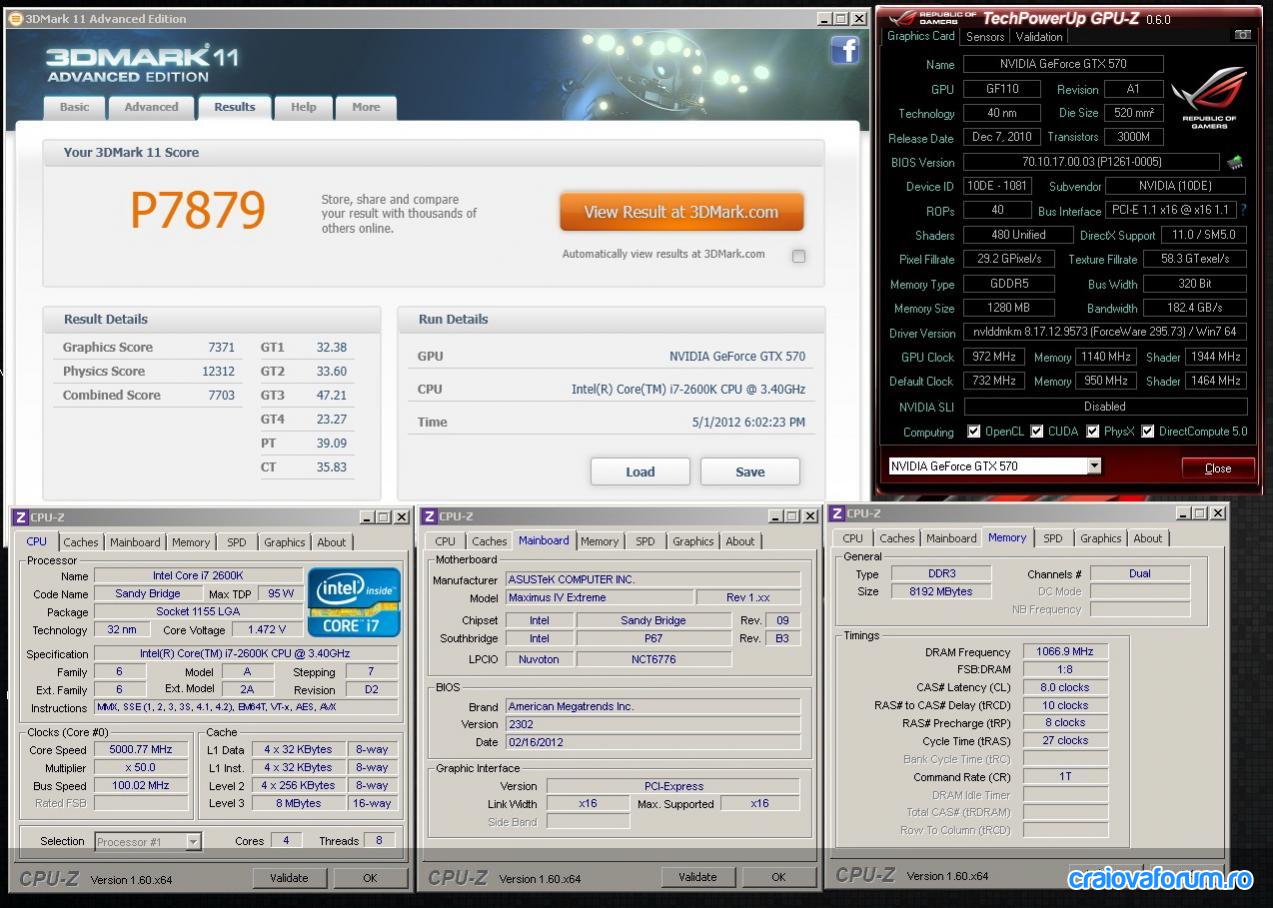1273x908 pixels.
Task: Open the Sensors tab in GPU-Z
Action: (985, 36)
